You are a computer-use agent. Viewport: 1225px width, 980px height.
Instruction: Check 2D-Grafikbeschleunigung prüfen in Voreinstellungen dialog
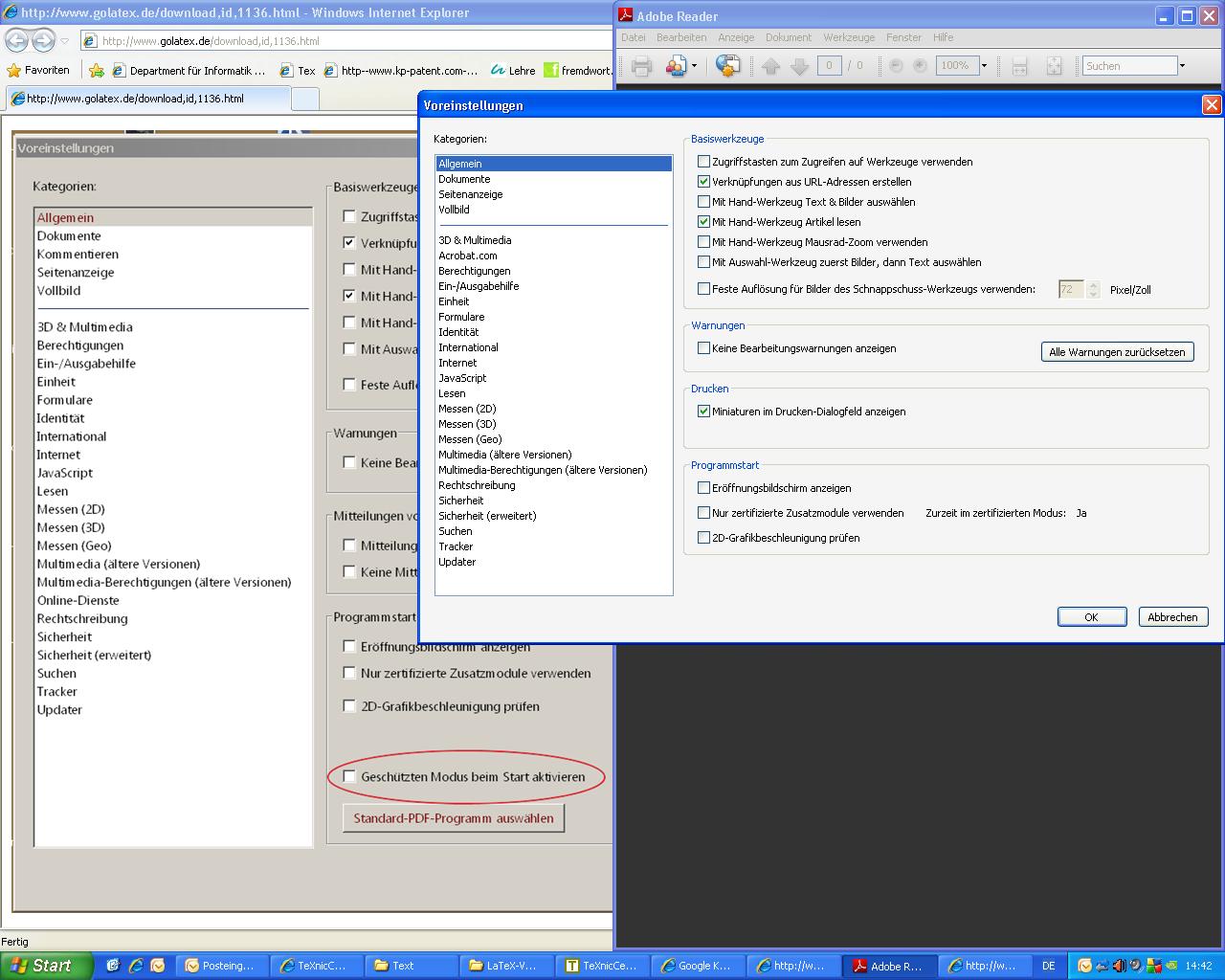[x=703, y=538]
